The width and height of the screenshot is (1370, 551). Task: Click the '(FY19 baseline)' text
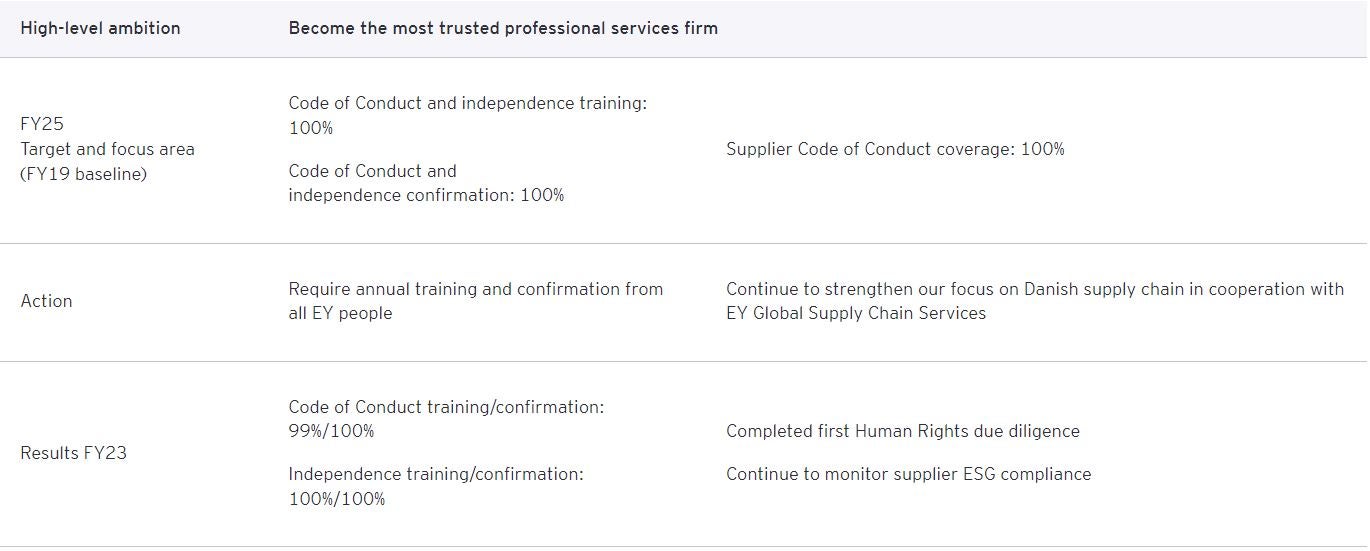pos(83,174)
